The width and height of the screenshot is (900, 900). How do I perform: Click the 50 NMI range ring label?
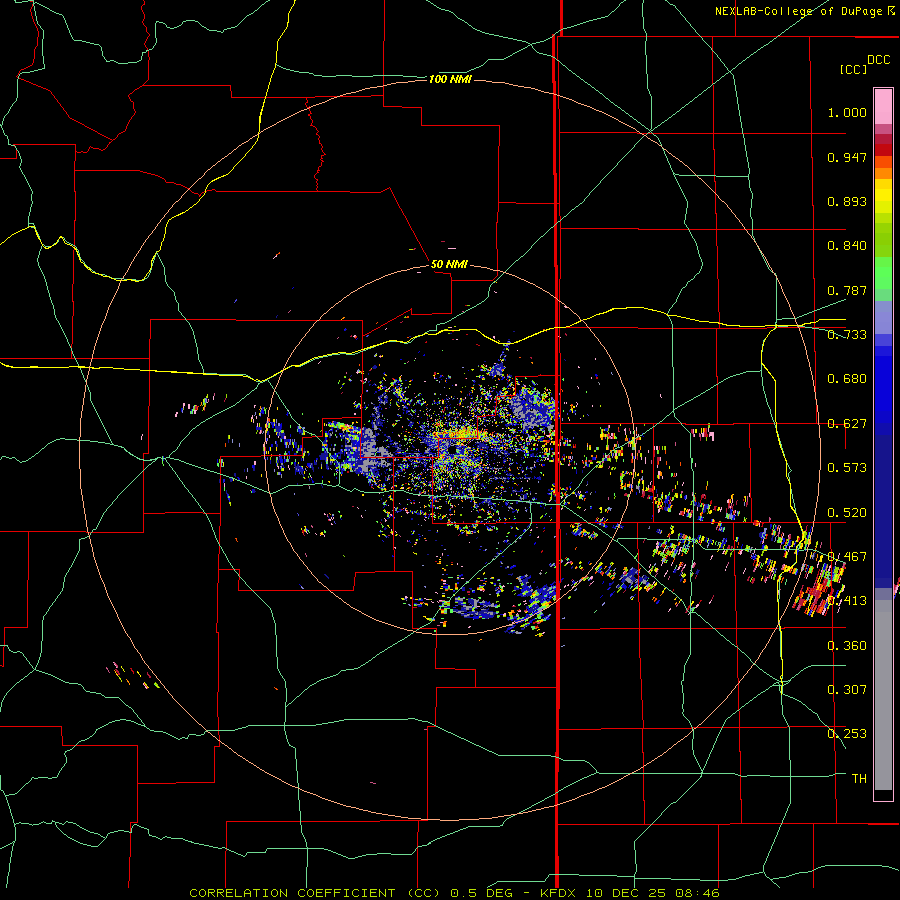[x=449, y=265]
